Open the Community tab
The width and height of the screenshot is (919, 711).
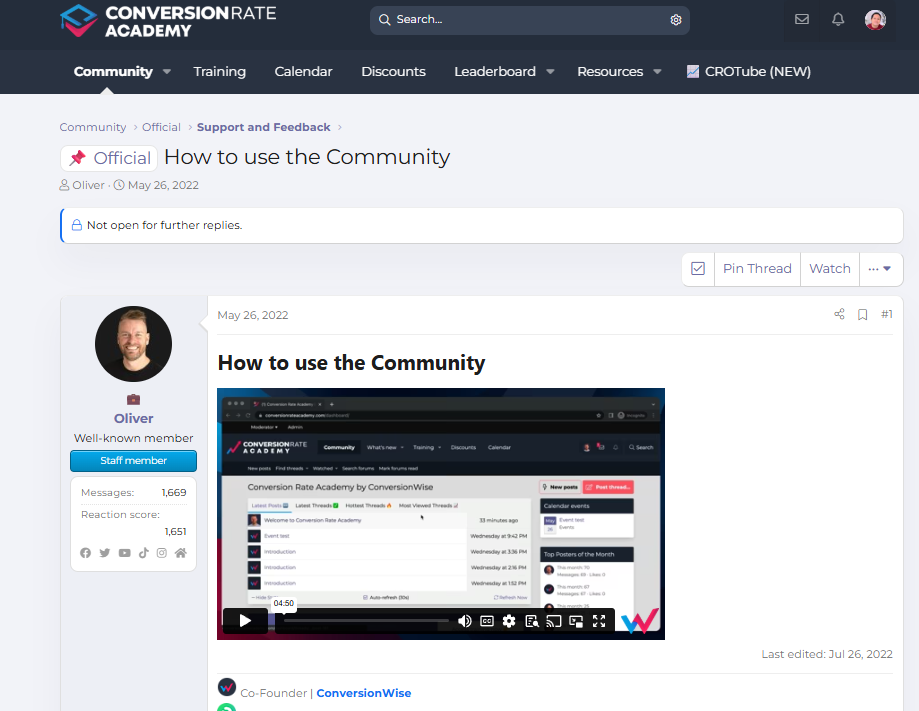pos(113,72)
